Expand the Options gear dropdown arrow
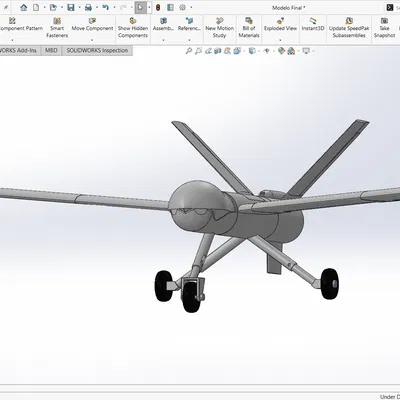Viewport: 400px width, 400px height. (x=191, y=7)
